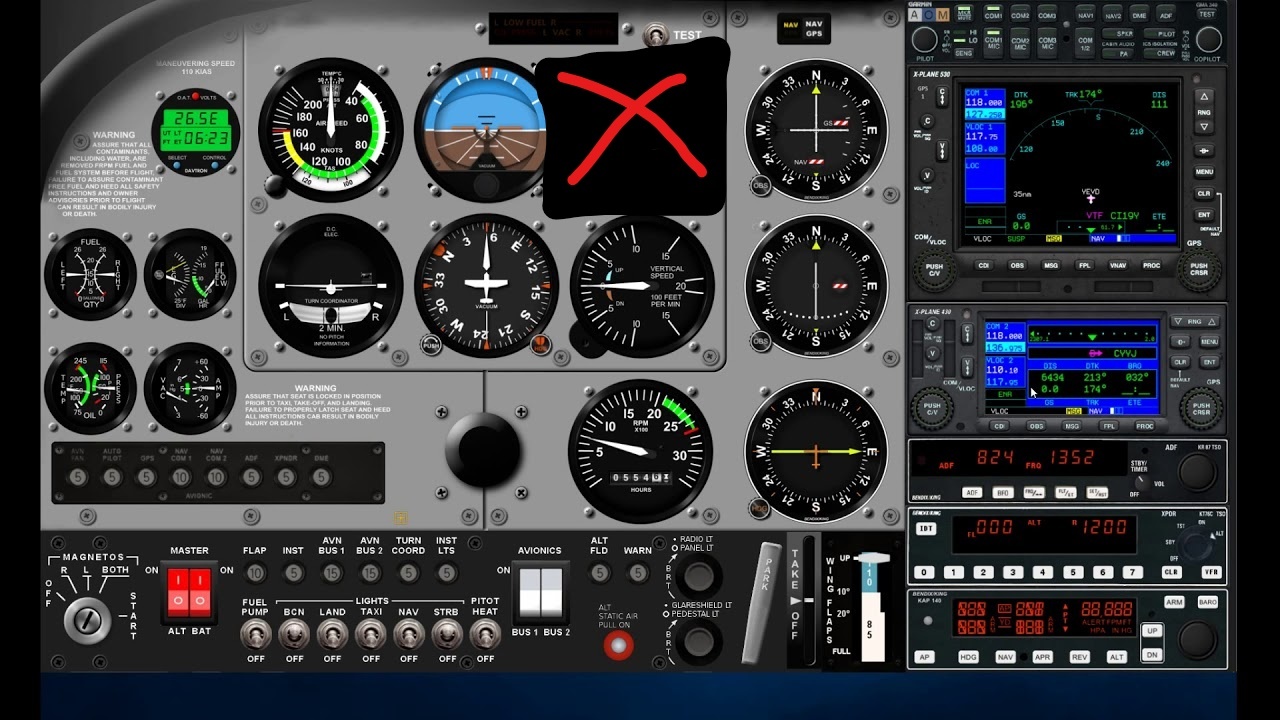Click GNS 530 VLOC flip-flop button
1280x720 pixels.
[941, 151]
